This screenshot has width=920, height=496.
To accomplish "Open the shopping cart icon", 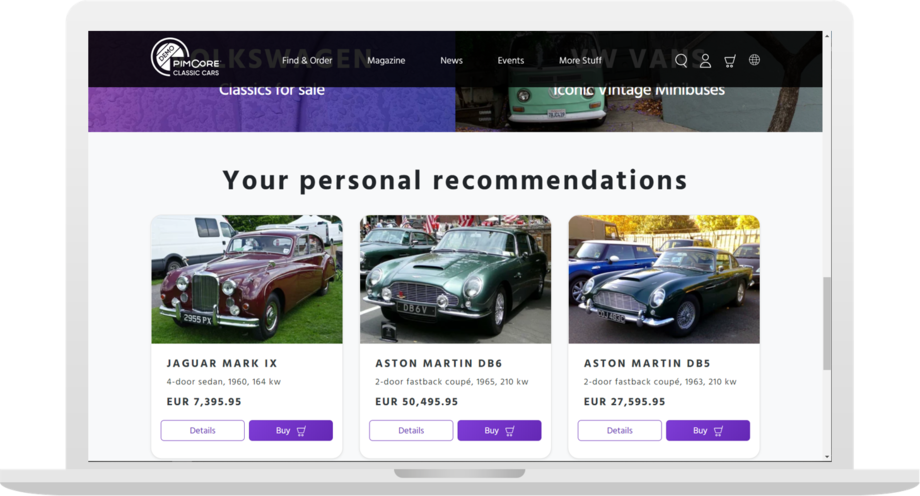I will click(730, 61).
